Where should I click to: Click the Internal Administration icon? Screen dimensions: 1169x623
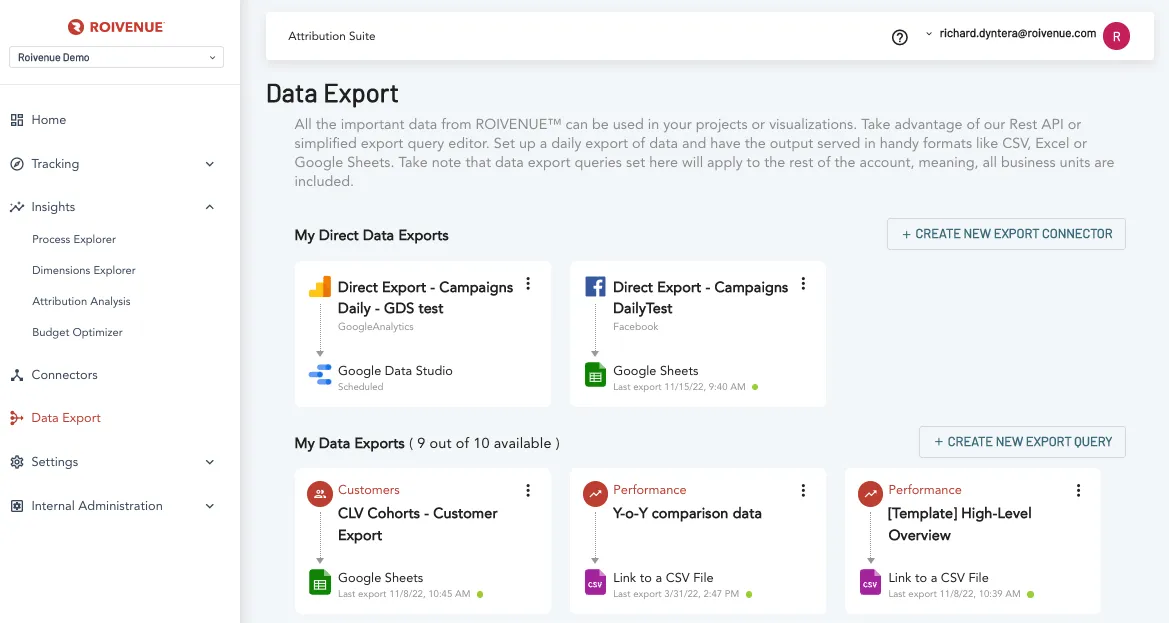pyautogui.click(x=16, y=506)
